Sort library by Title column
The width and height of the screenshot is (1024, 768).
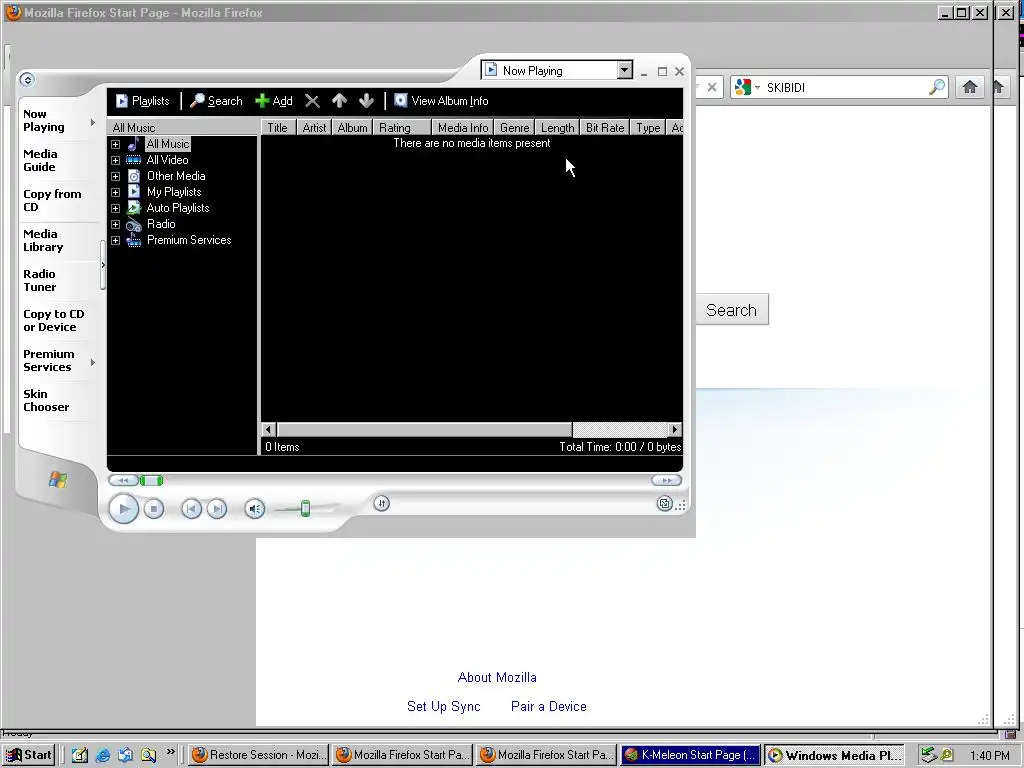[278, 127]
